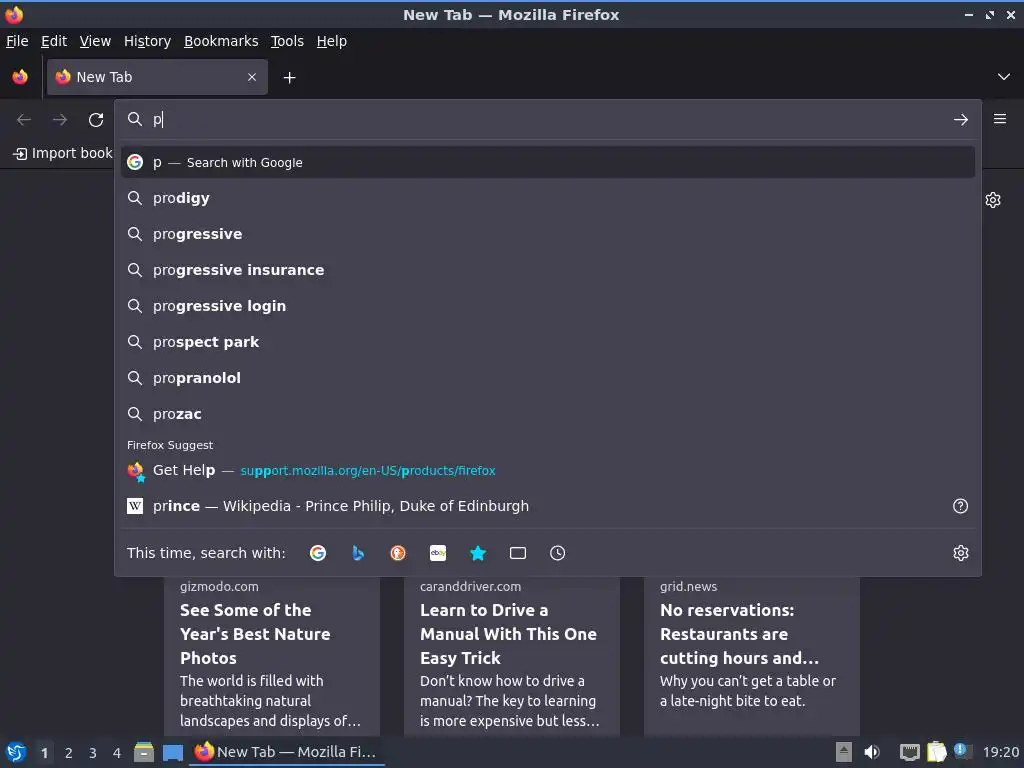Switch to workspace 2 in taskbar
1024x768 pixels.
click(x=69, y=753)
